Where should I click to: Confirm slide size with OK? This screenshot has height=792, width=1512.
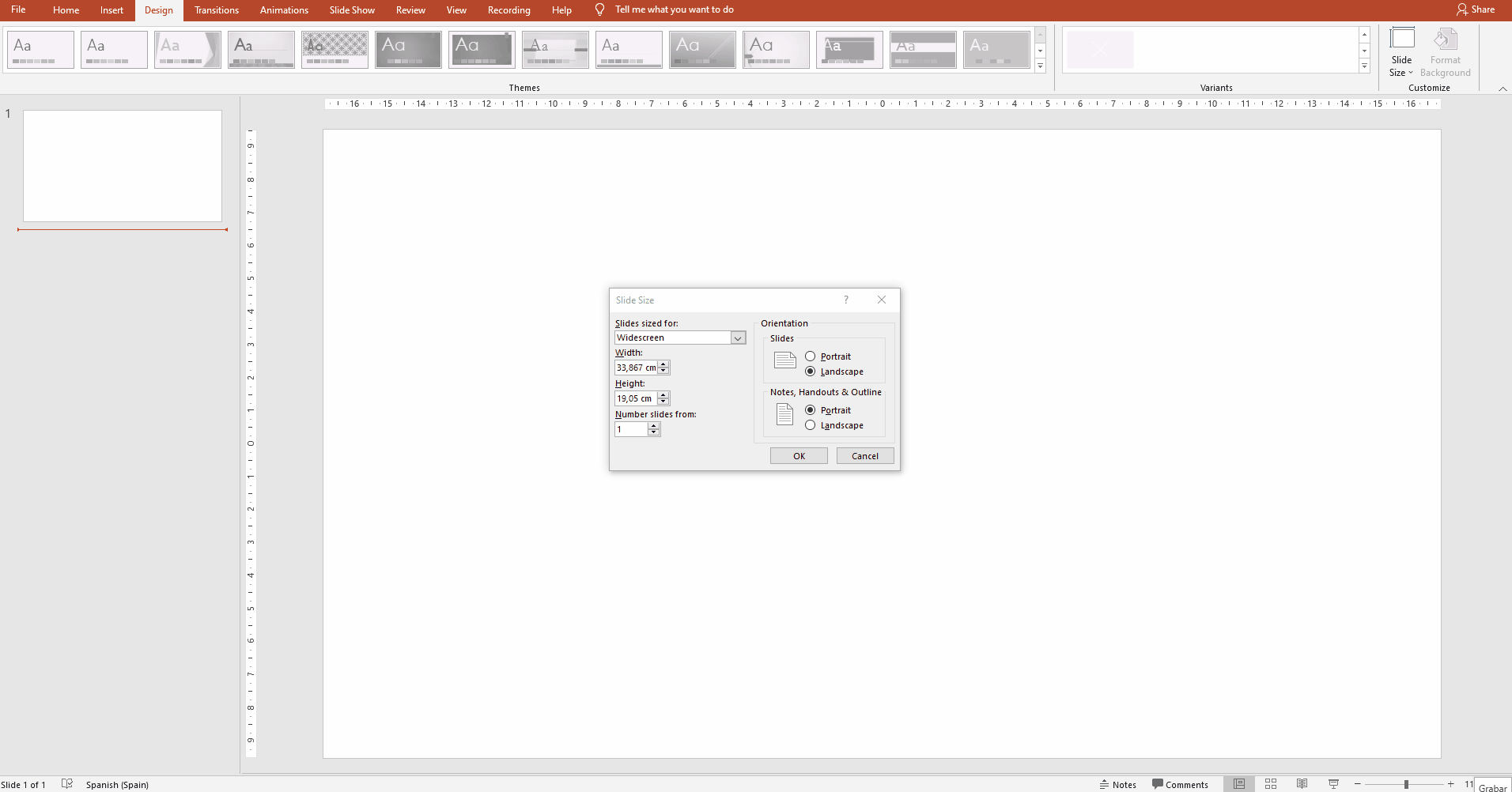798,455
